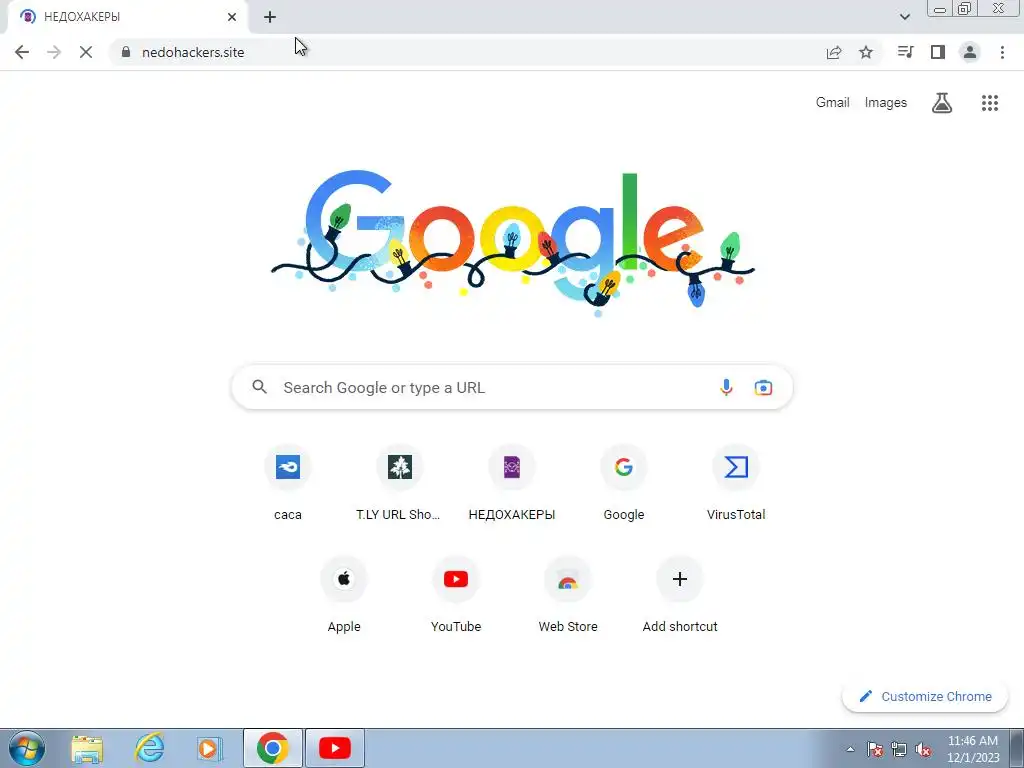Open Gmail link

pyautogui.click(x=833, y=103)
